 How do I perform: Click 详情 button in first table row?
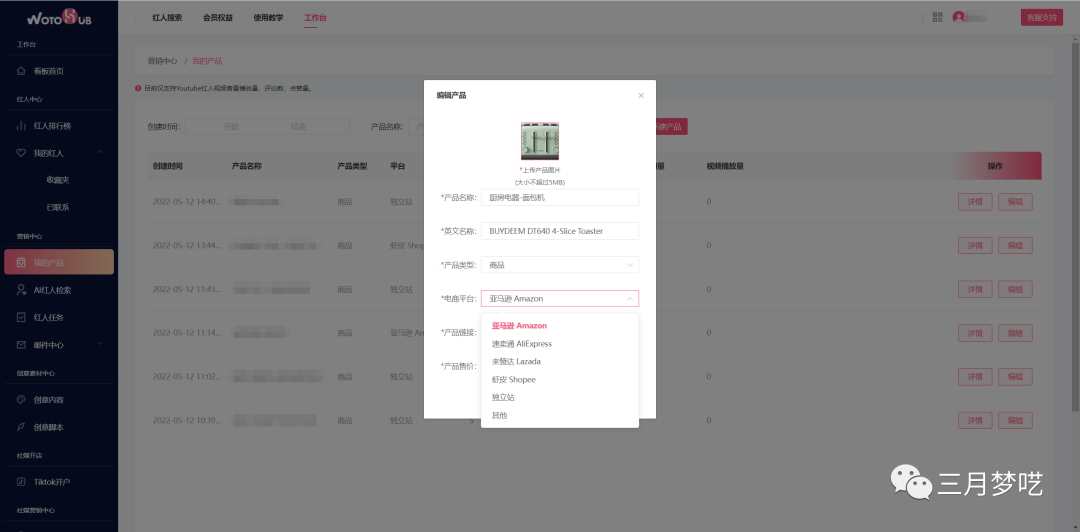pyautogui.click(x=975, y=202)
